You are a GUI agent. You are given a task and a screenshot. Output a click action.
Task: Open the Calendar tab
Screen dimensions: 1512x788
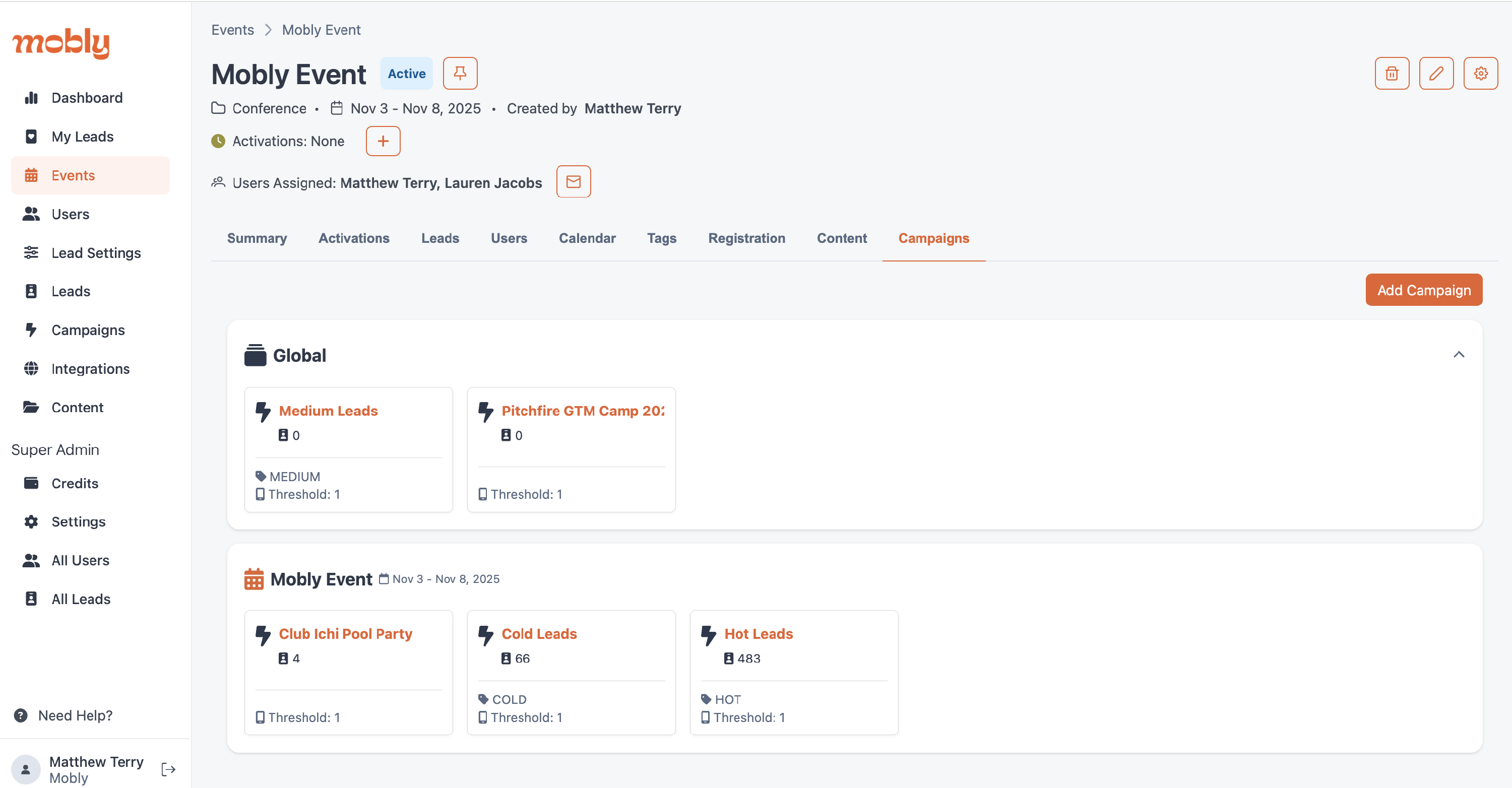click(586, 238)
